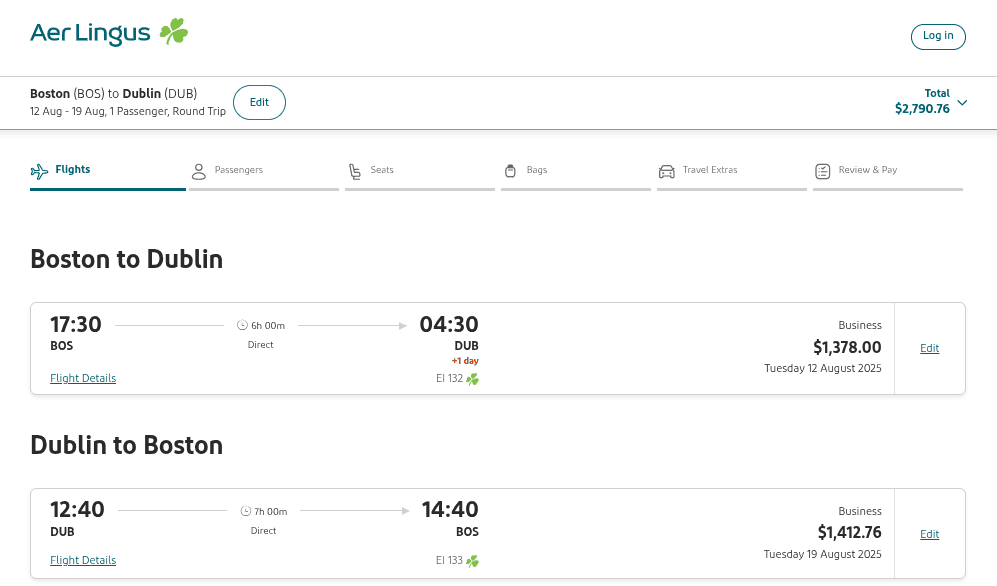Image resolution: width=997 pixels, height=586 pixels.
Task: Edit the Dublin to Boston flight selection
Action: click(x=929, y=534)
